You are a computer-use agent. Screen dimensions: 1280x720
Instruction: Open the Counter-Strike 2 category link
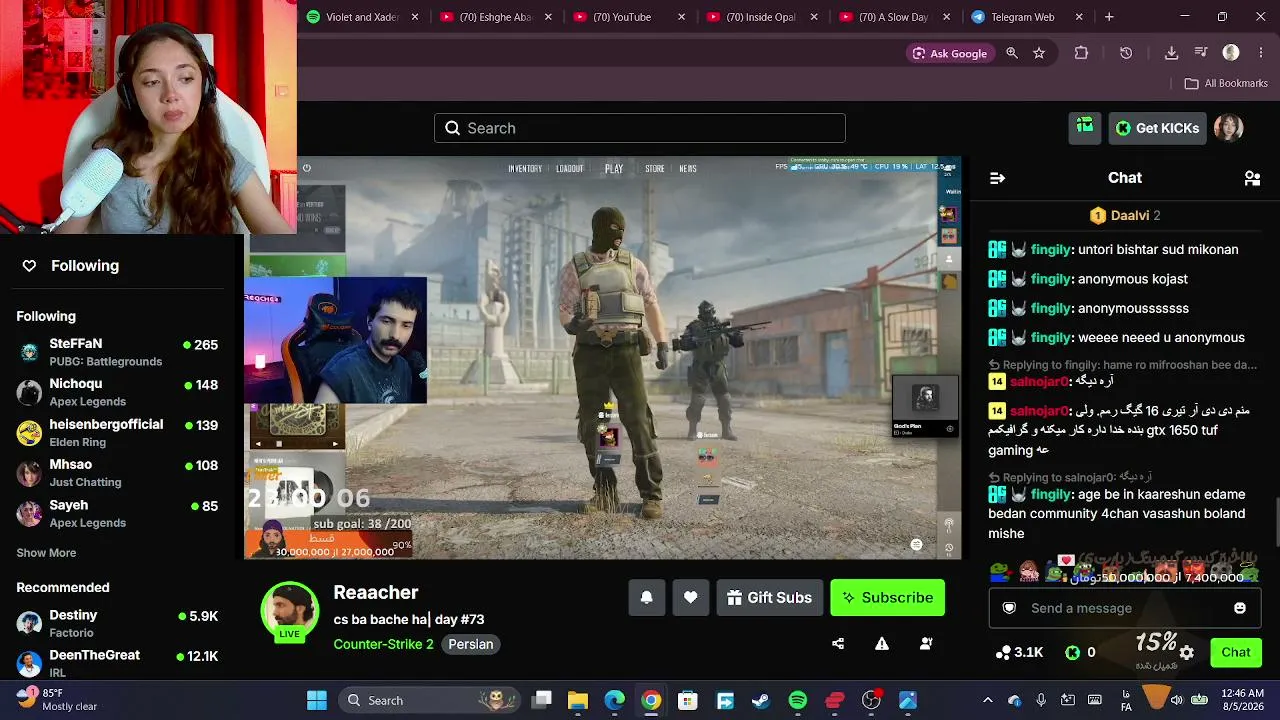coord(383,644)
